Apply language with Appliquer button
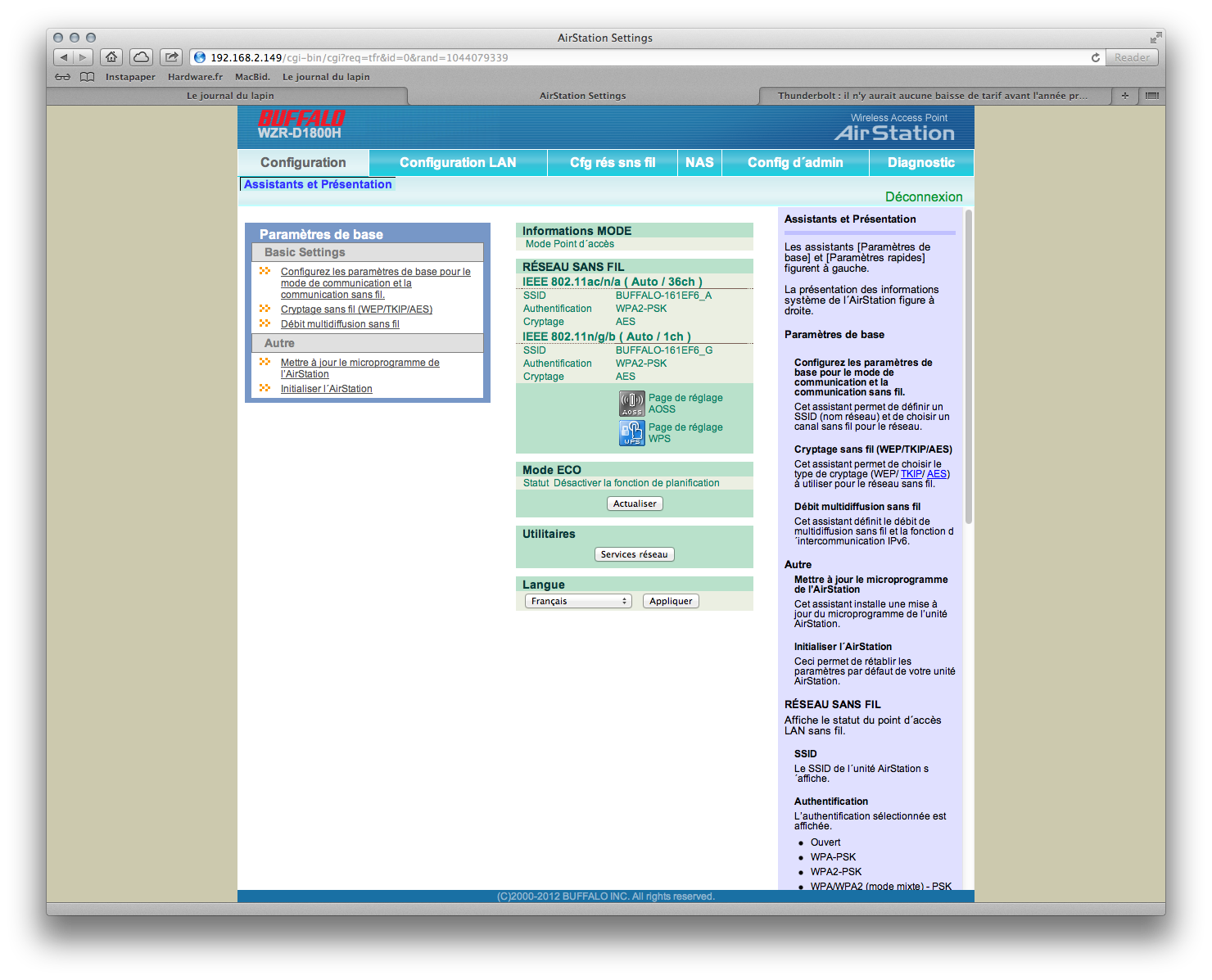 point(671,601)
